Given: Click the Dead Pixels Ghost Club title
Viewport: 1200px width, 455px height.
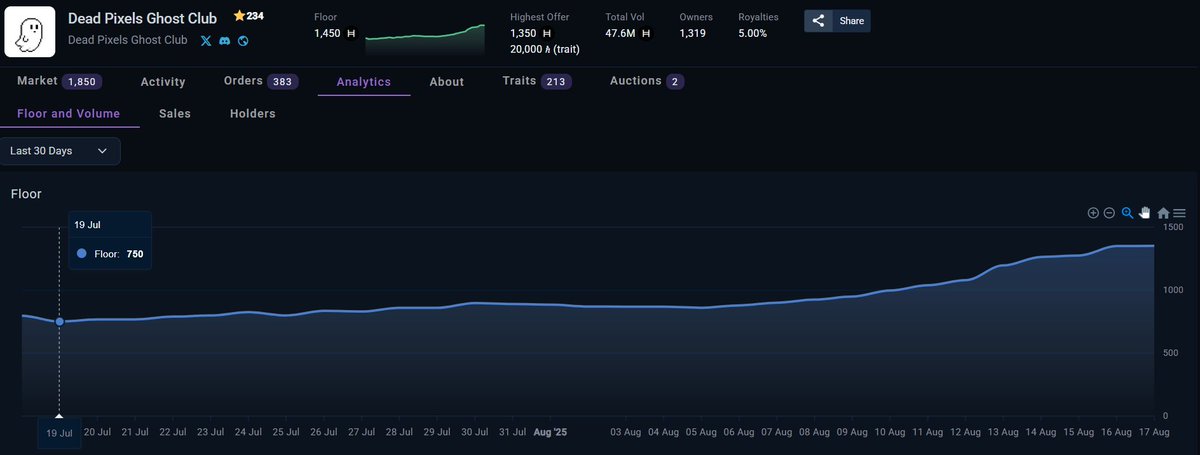Looking at the screenshot, I should coord(142,18).
